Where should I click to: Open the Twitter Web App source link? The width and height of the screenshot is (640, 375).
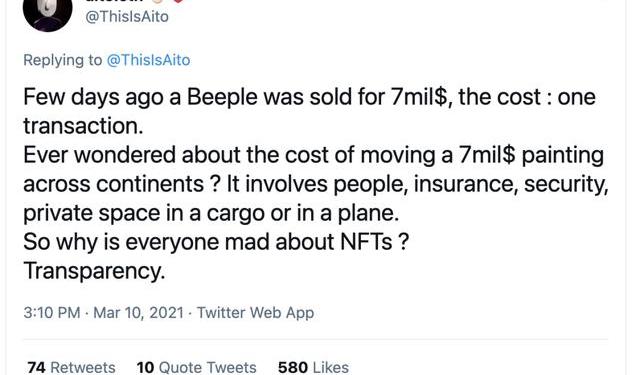256,313
